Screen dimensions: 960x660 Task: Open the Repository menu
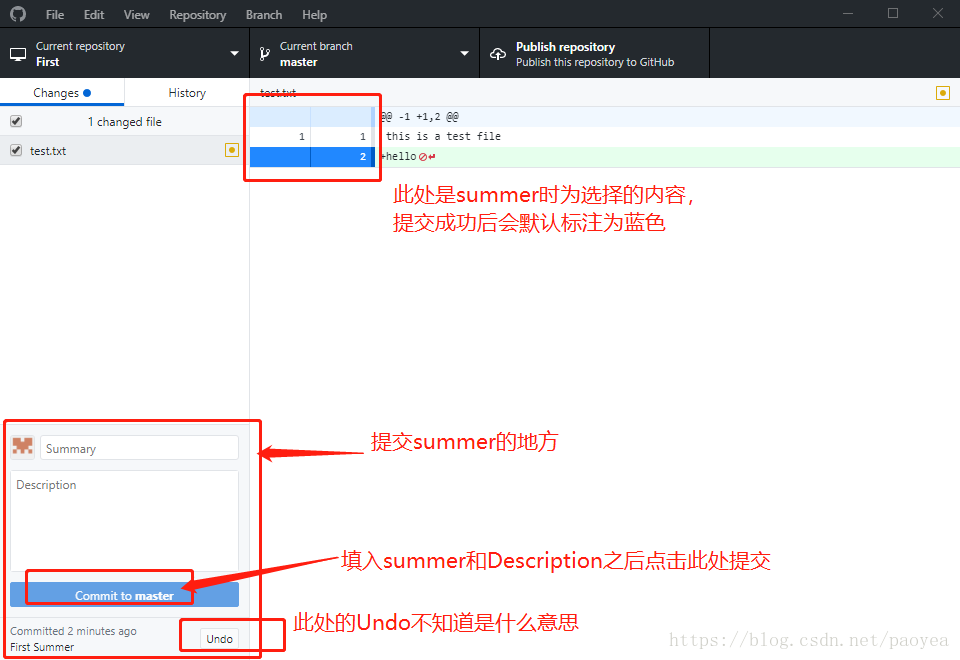pyautogui.click(x=198, y=15)
